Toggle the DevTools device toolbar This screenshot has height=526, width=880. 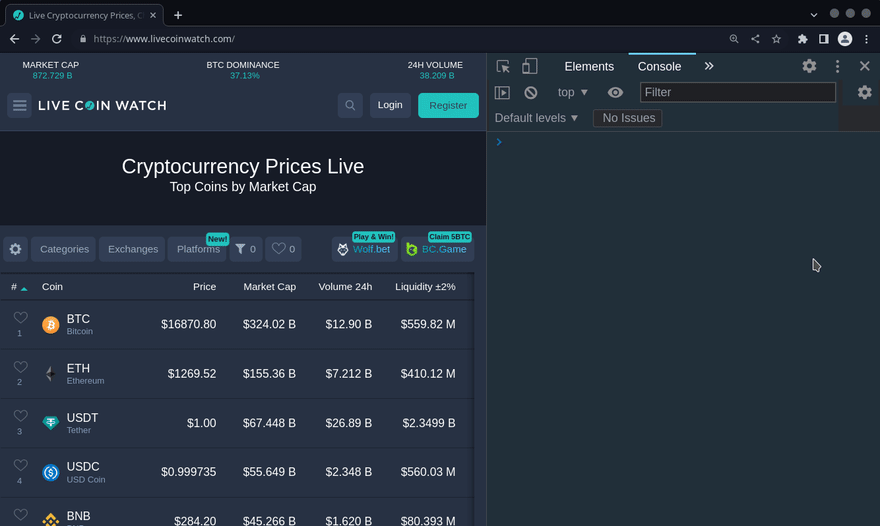[529, 66]
